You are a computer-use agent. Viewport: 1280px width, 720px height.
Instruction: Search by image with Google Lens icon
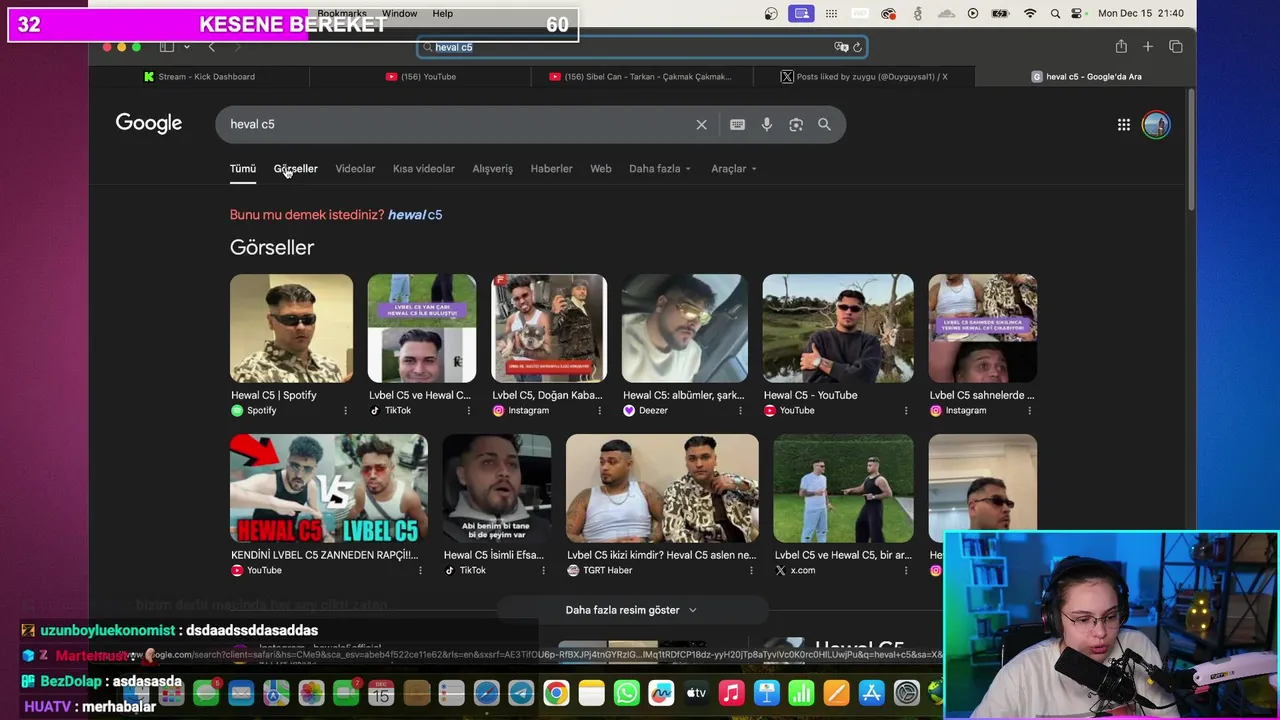pyautogui.click(x=796, y=125)
